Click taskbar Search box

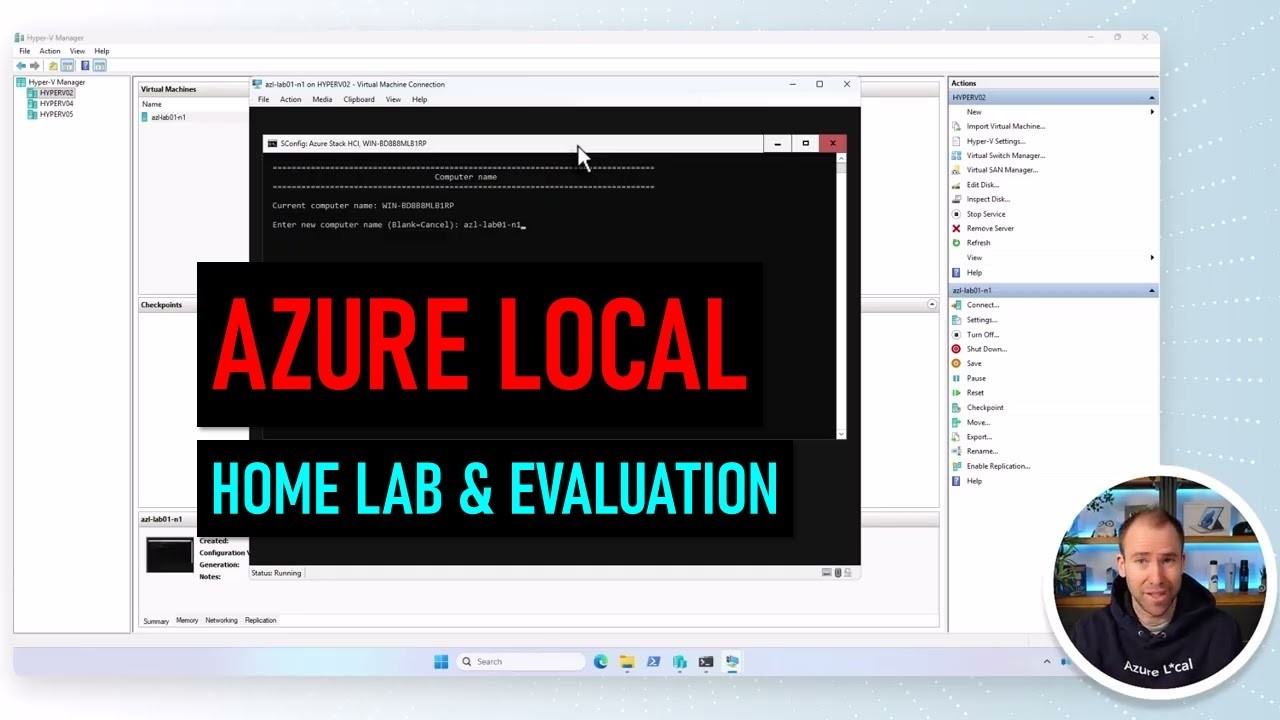(521, 661)
